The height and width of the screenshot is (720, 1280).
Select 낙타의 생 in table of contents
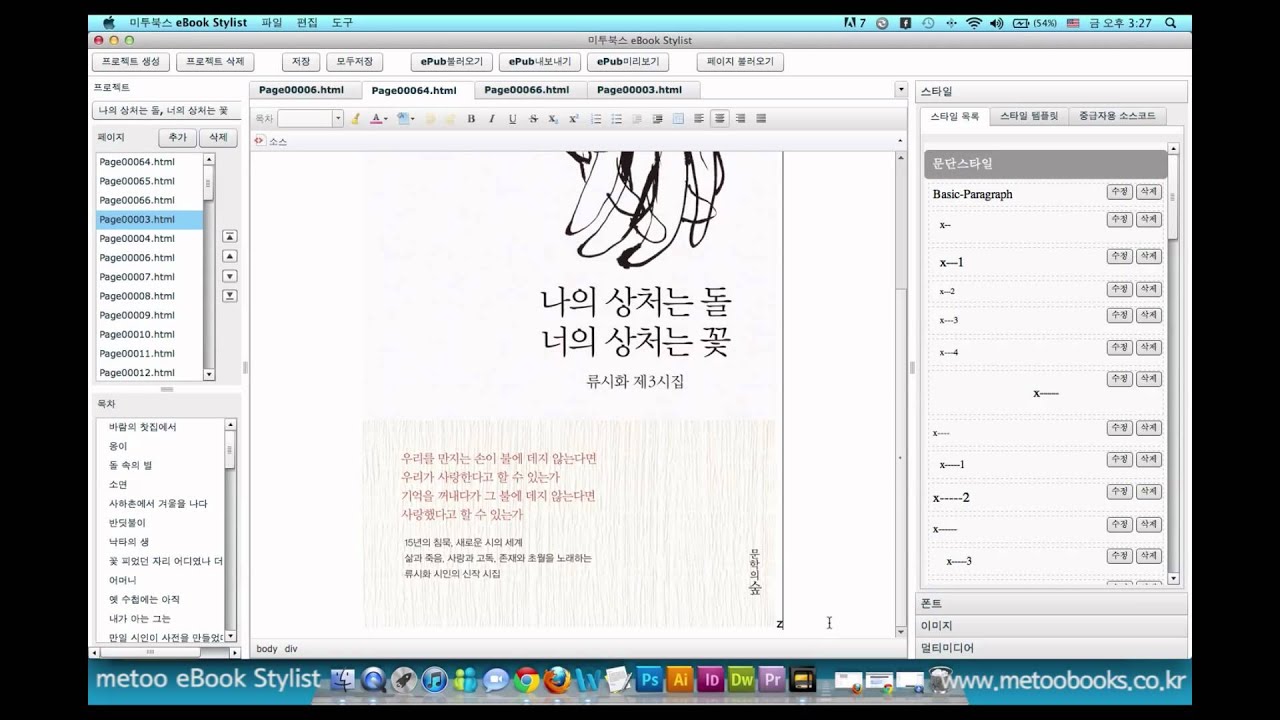(x=160, y=542)
